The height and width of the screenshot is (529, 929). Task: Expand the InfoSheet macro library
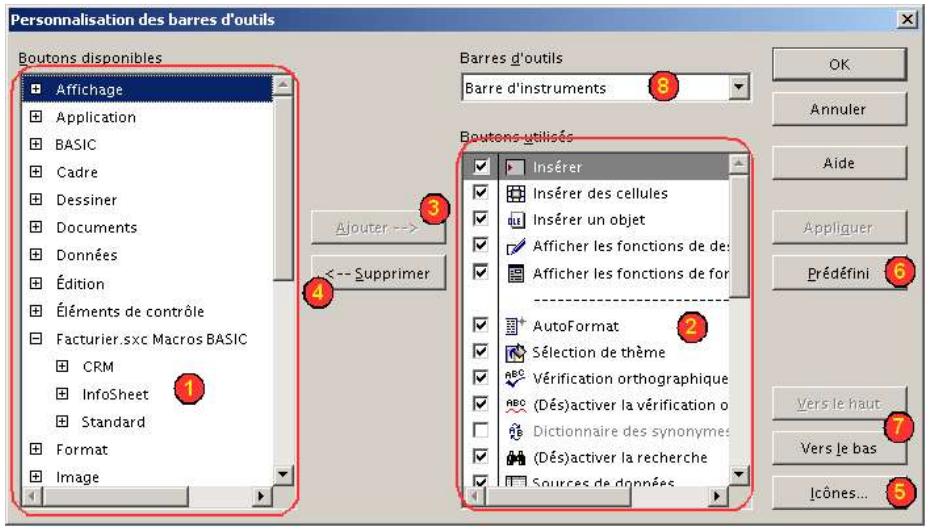(x=62, y=393)
